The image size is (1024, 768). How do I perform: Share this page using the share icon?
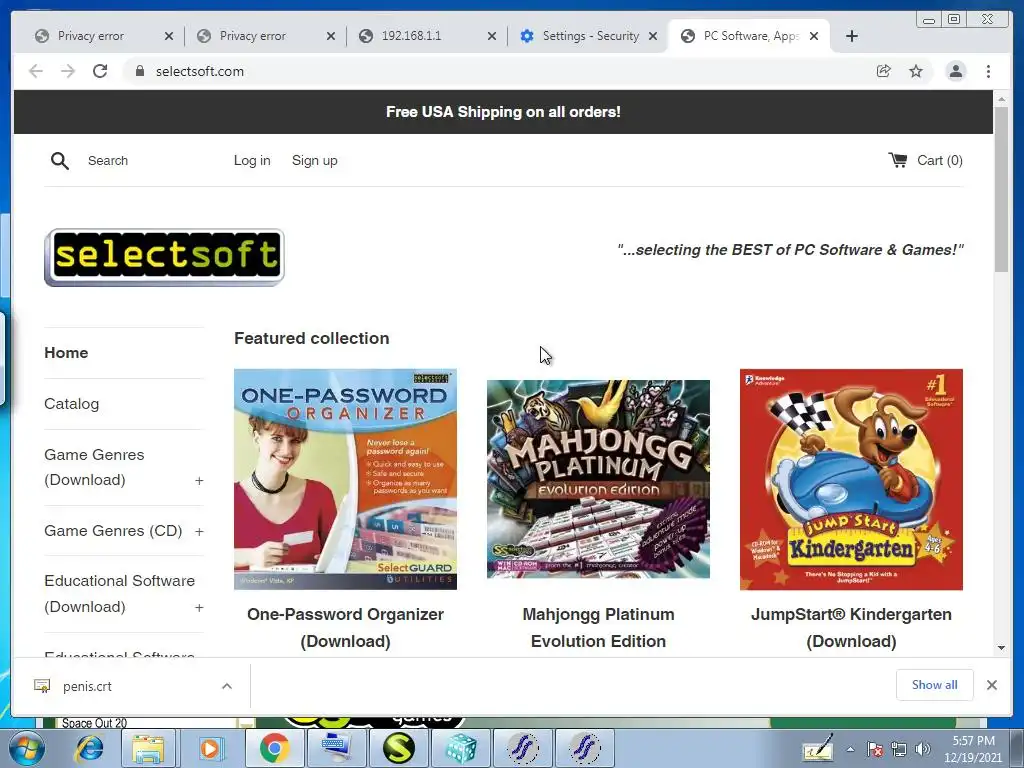coord(883,71)
